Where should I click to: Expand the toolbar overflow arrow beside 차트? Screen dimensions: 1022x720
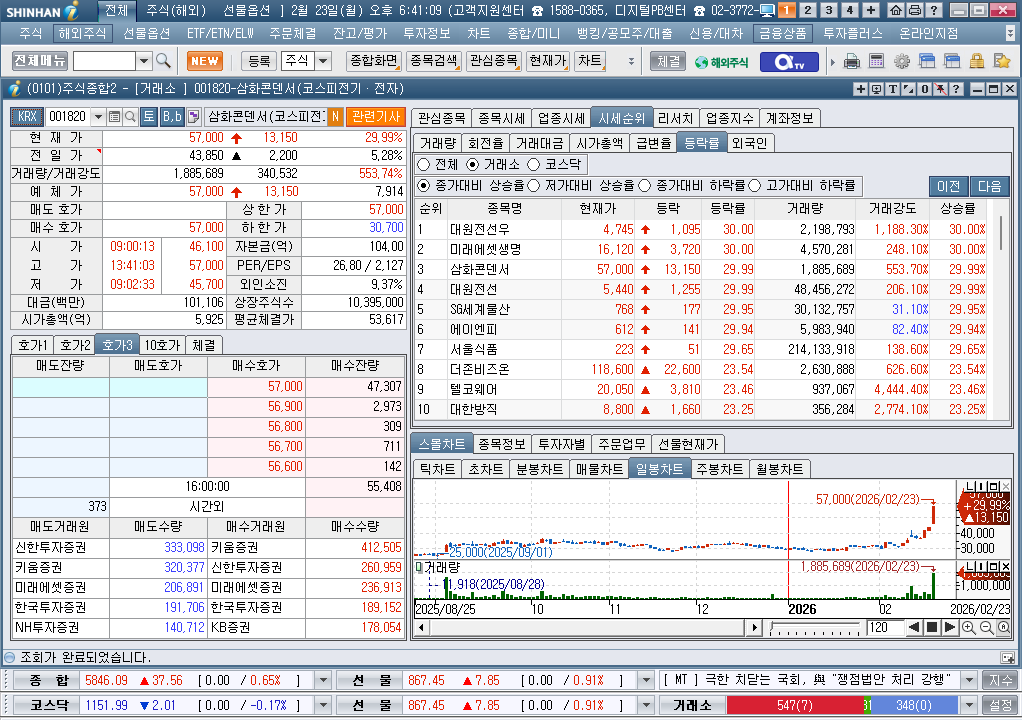pos(631,61)
